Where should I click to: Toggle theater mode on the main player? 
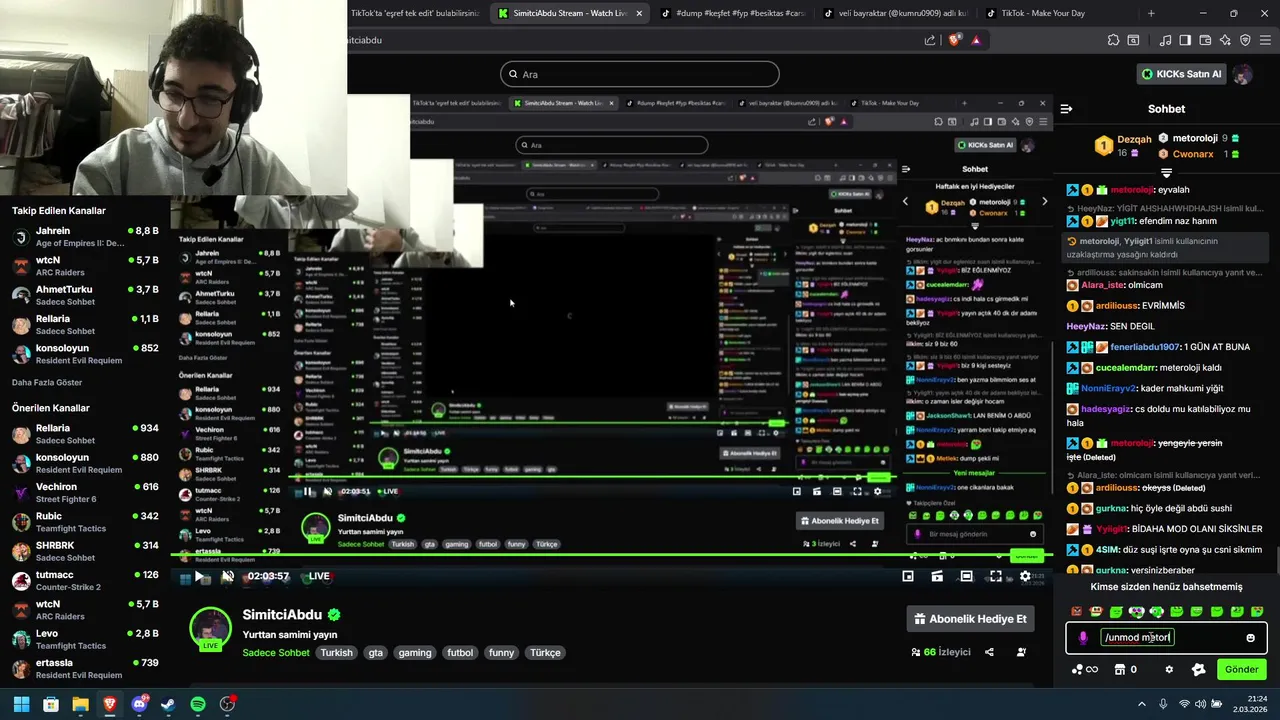[x=966, y=576]
